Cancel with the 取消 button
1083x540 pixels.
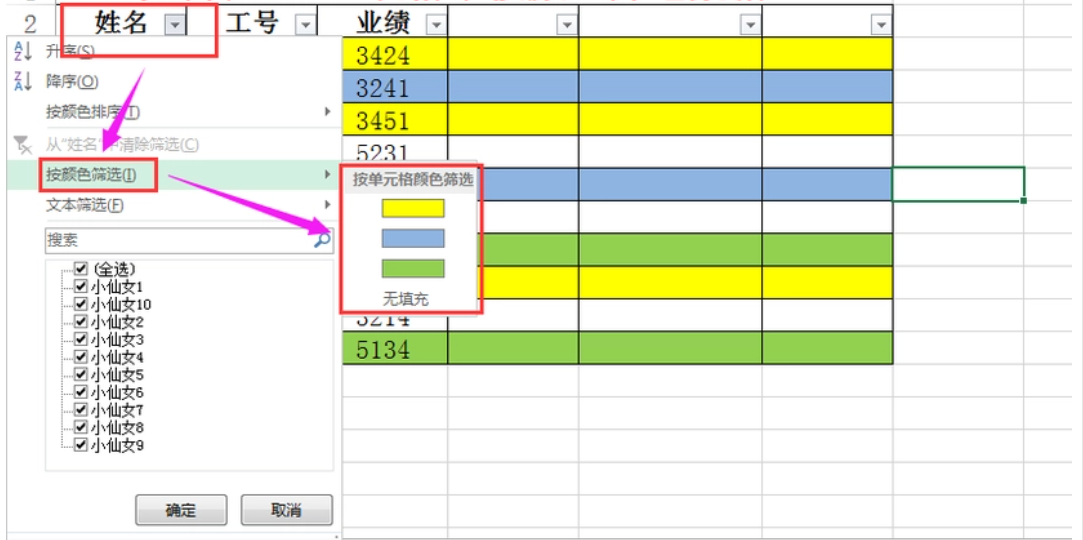pos(287,510)
